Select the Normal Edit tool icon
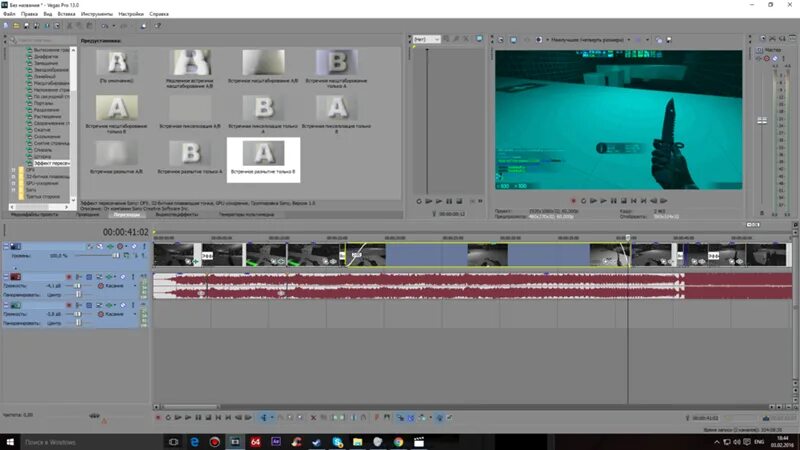This screenshot has width=800, height=450. (264, 417)
